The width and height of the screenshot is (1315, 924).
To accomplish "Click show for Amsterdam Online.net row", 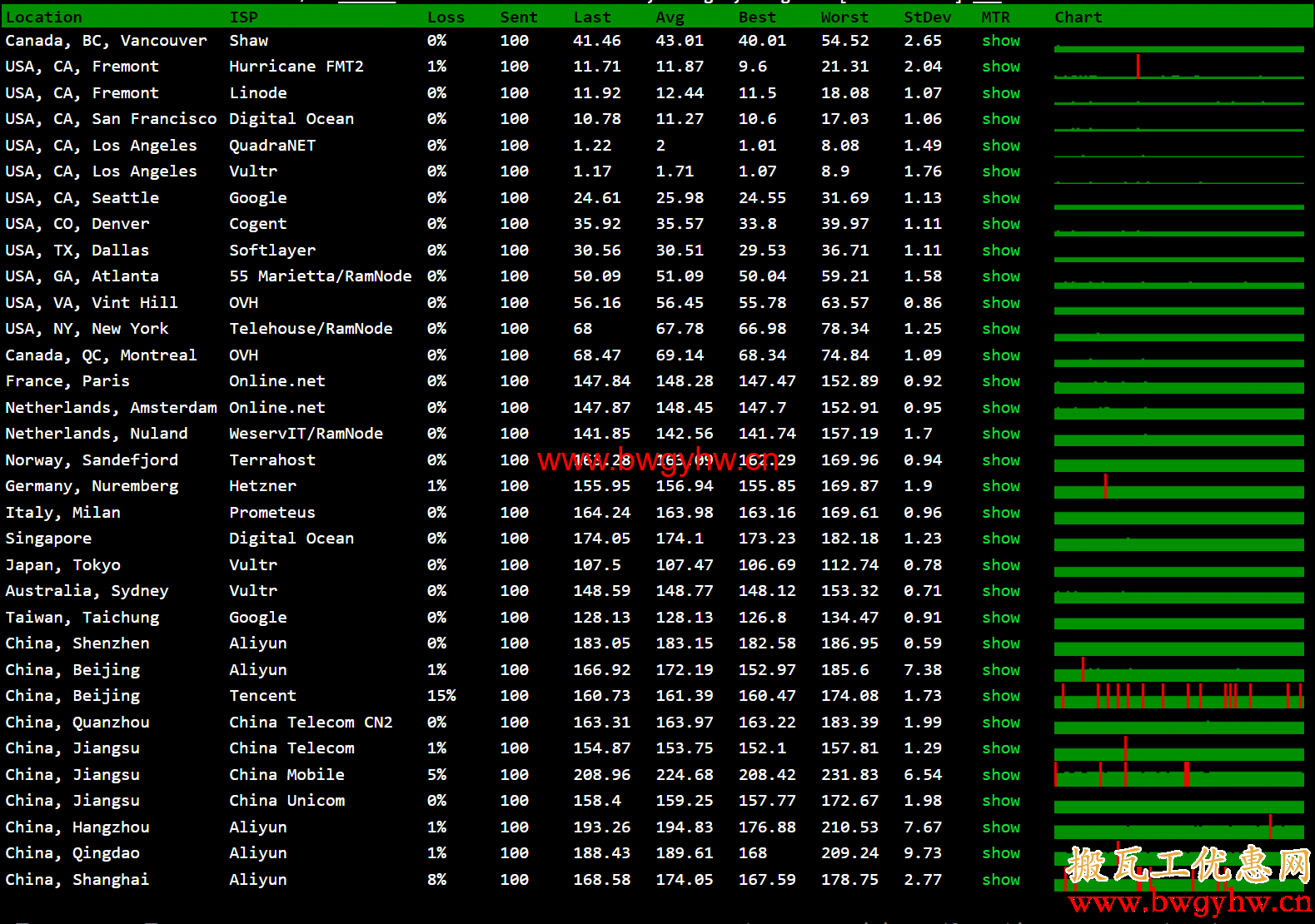I will coord(1000,408).
